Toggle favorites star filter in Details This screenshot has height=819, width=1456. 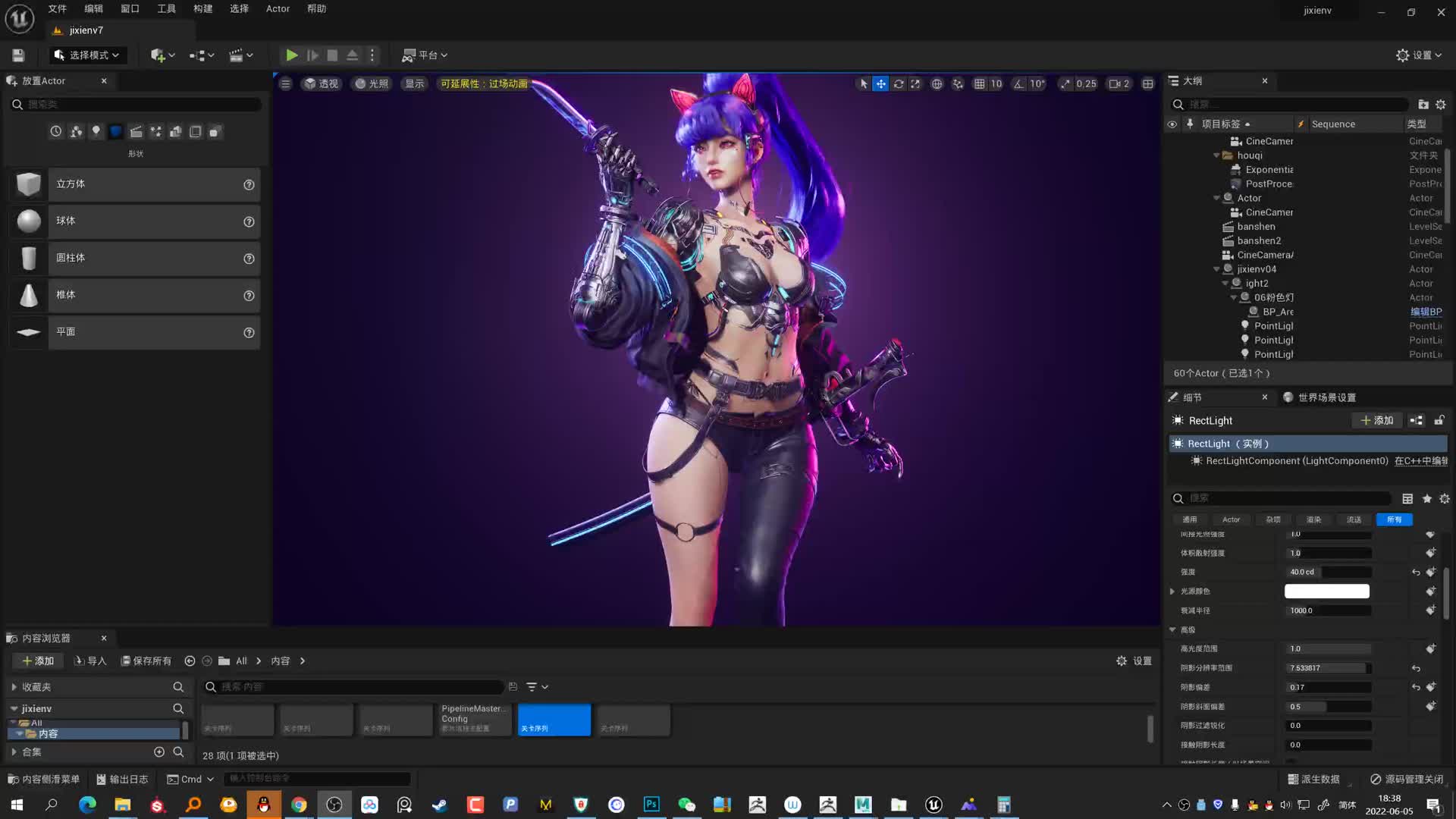pyautogui.click(x=1427, y=499)
